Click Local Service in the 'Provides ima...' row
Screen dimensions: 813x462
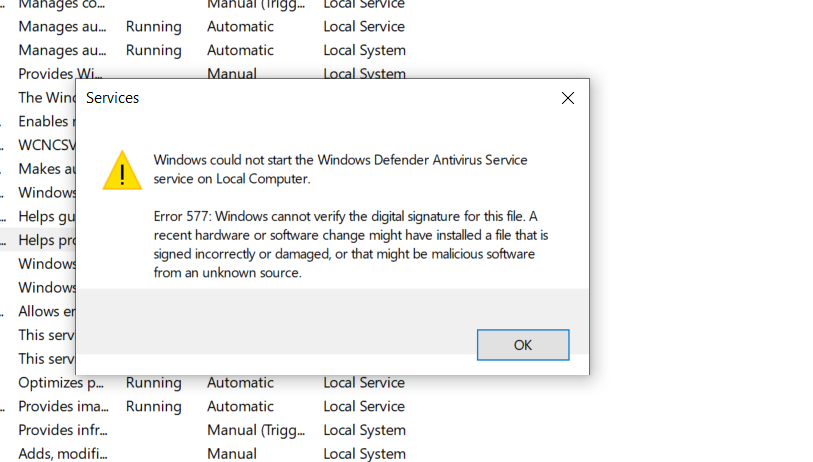364,407
